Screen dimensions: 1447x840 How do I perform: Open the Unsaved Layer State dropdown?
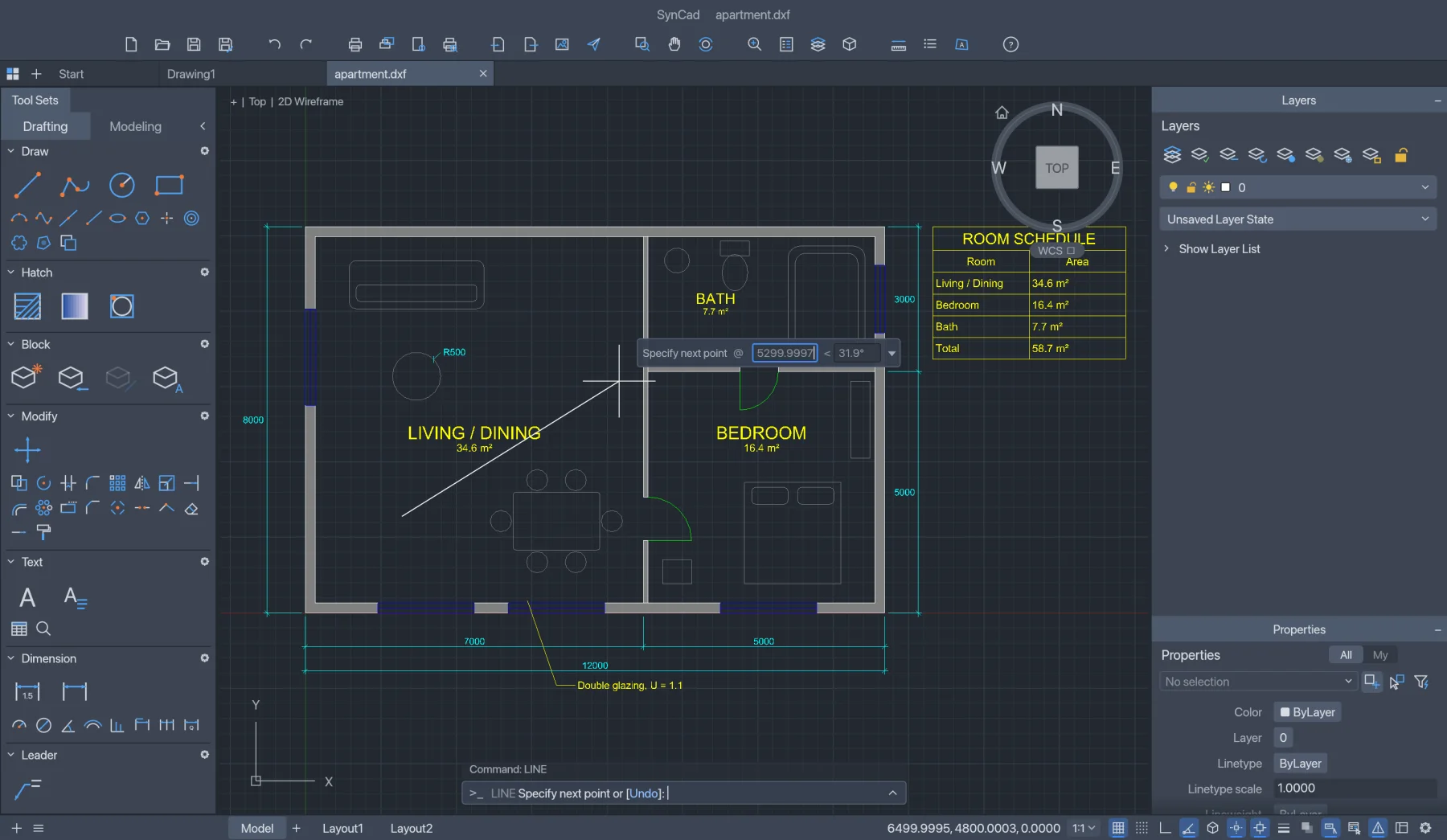pyautogui.click(x=1297, y=219)
